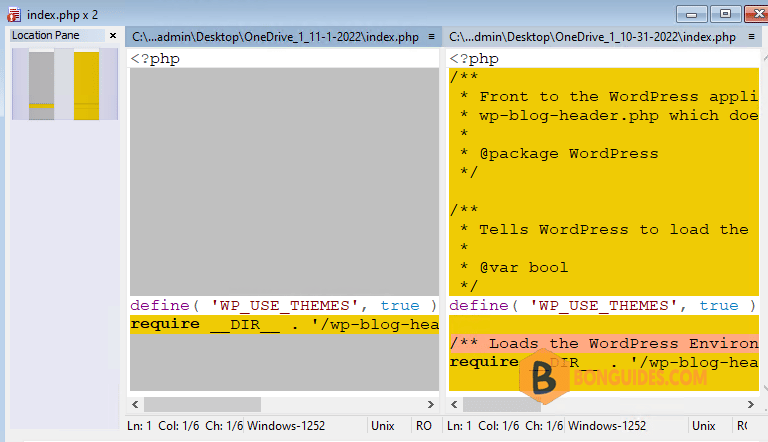
Task: Click the 'index.php x 2' window title
Action: click(62, 15)
